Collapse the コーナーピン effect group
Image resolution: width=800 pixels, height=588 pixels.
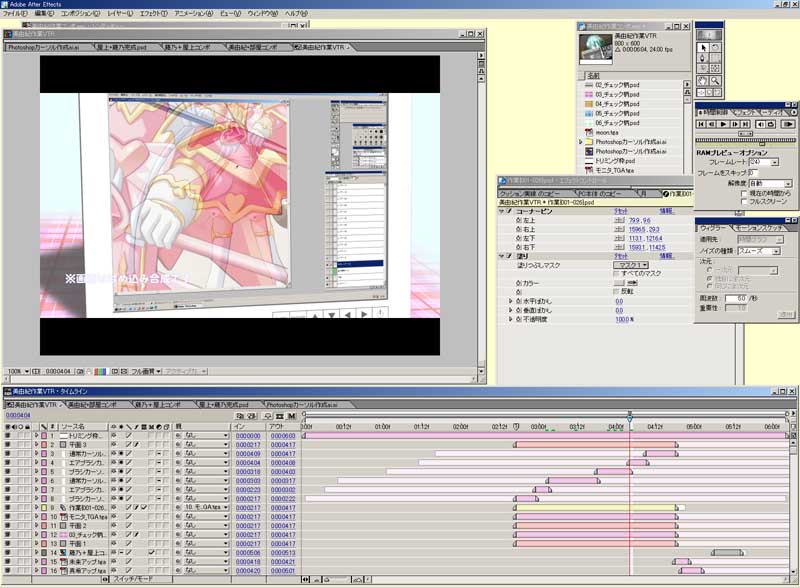502,211
